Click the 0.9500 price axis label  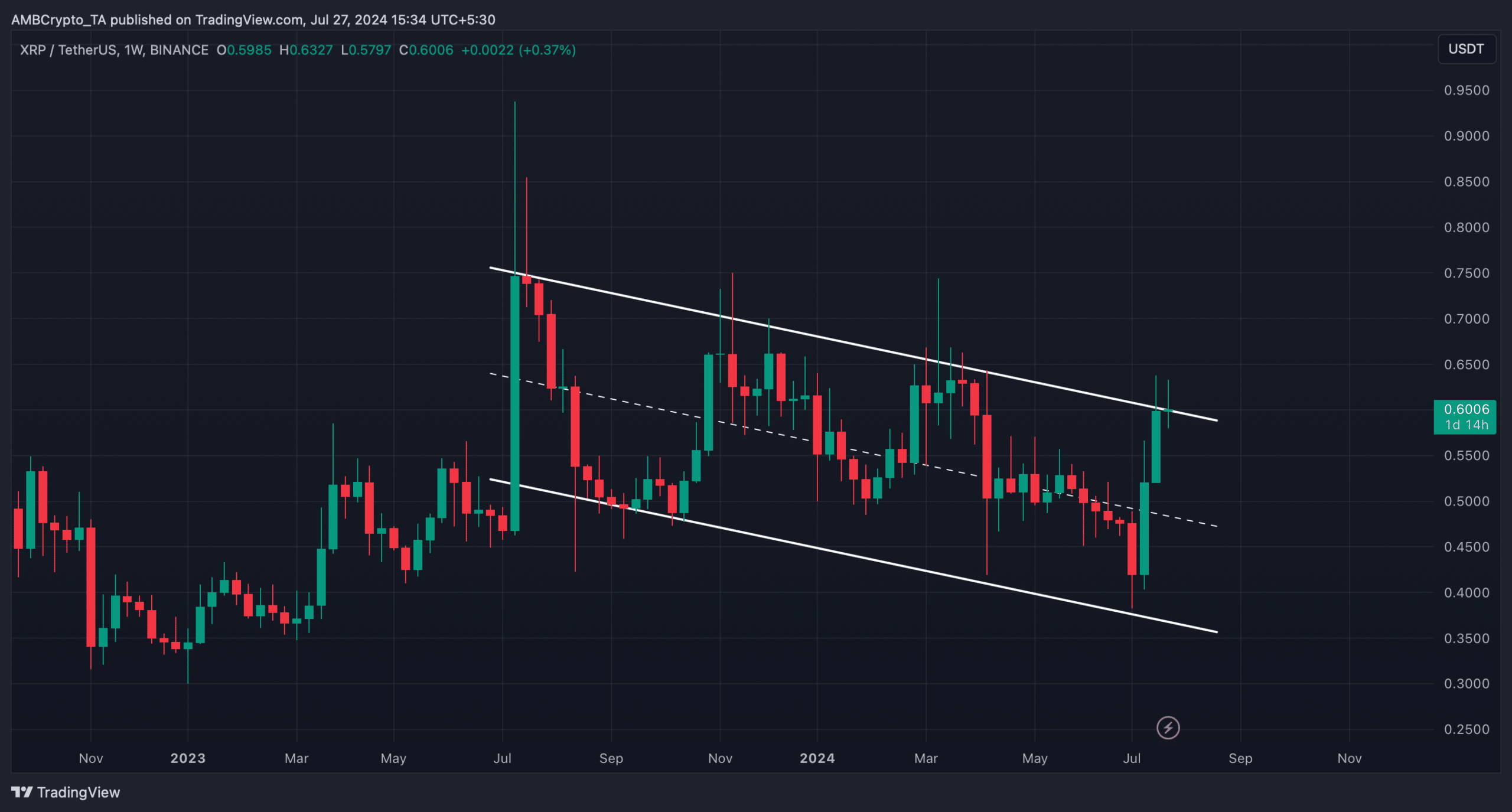1467,90
